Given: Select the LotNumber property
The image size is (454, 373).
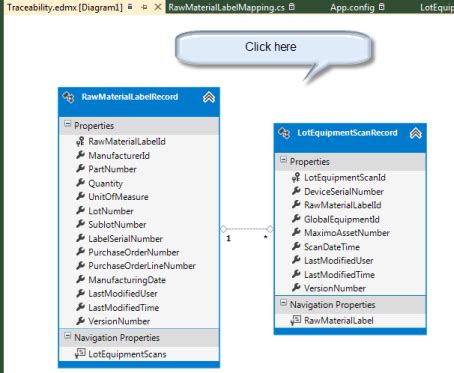Looking at the screenshot, I should (x=111, y=211).
